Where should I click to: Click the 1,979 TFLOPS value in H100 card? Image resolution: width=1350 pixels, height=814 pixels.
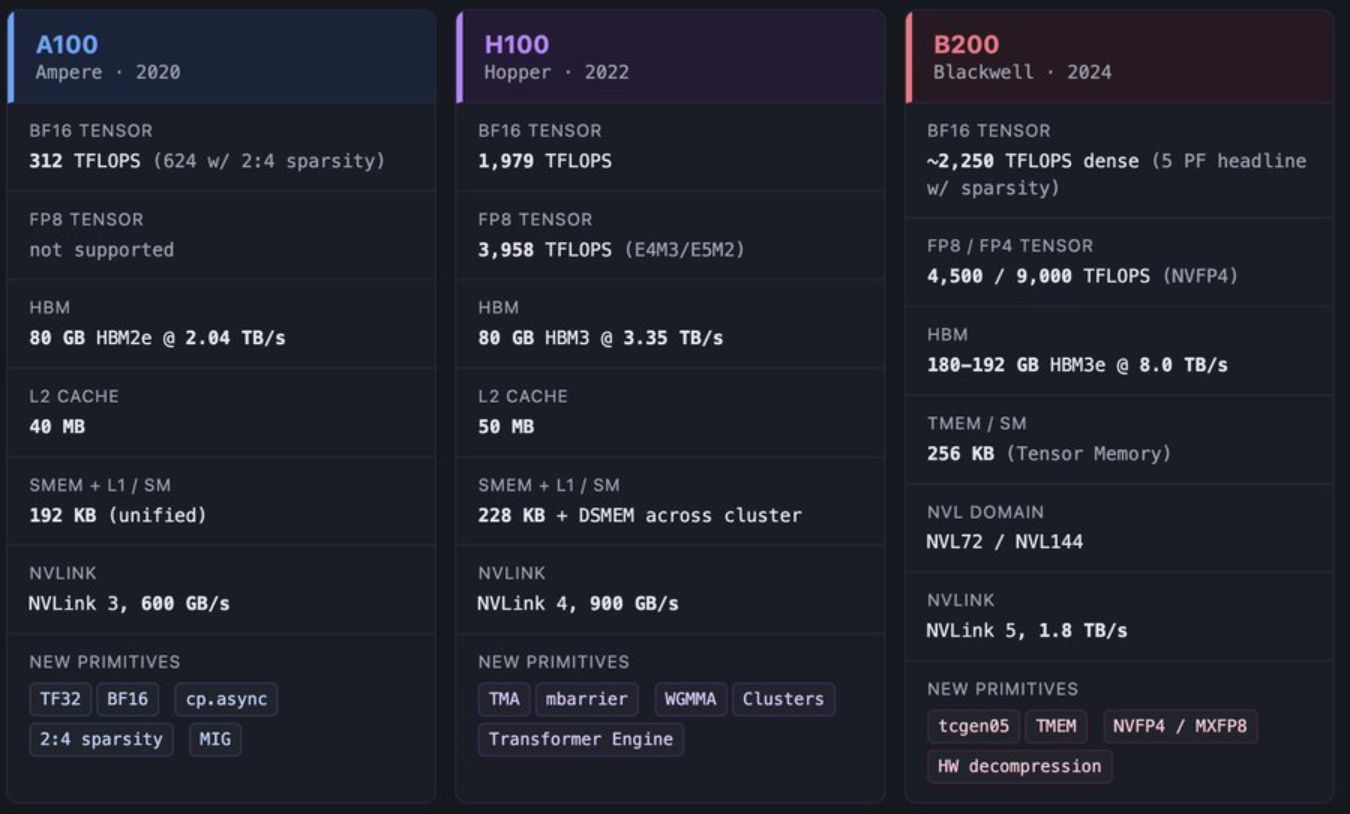(545, 161)
